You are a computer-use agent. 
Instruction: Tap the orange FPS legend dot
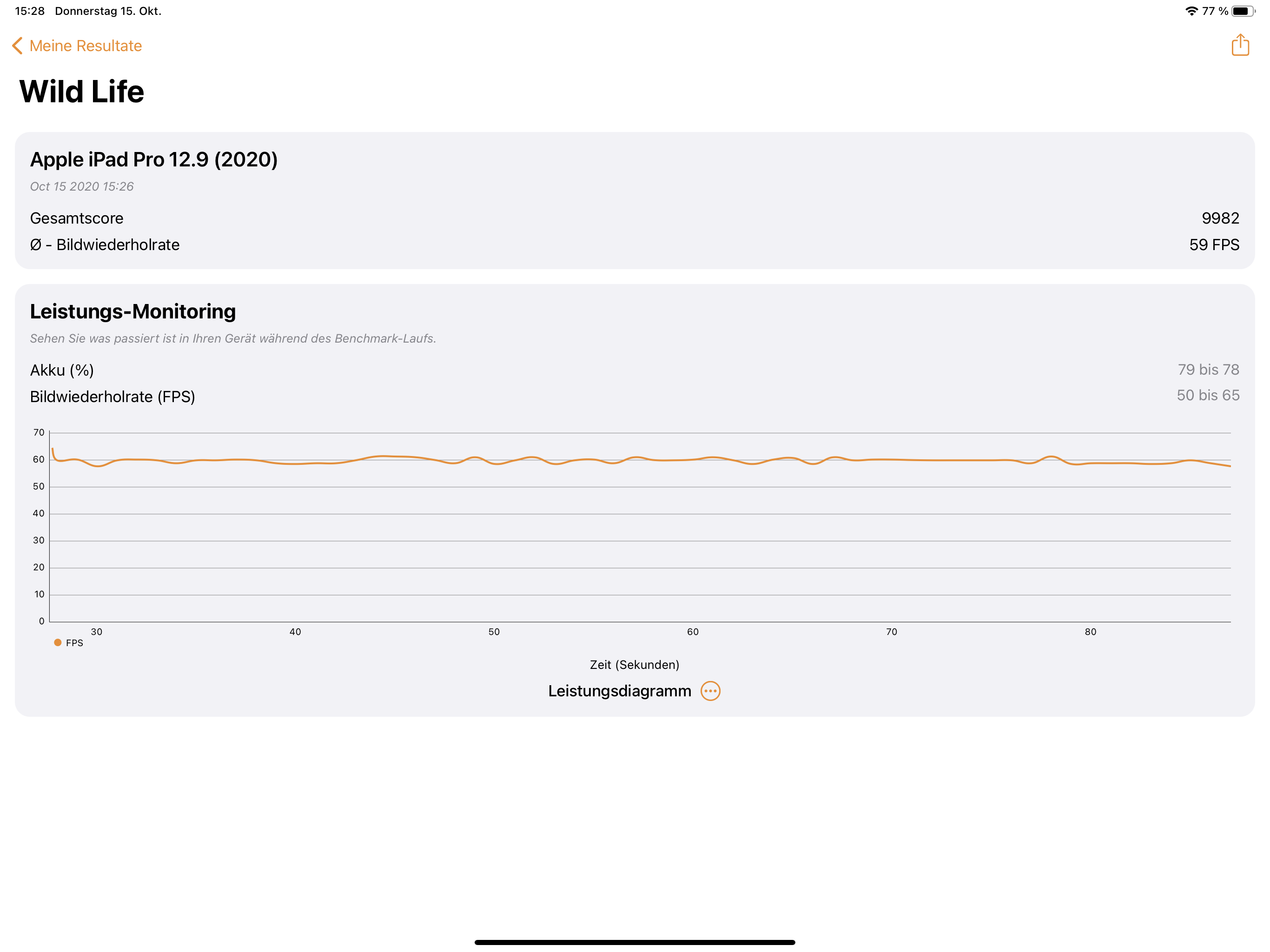(58, 642)
